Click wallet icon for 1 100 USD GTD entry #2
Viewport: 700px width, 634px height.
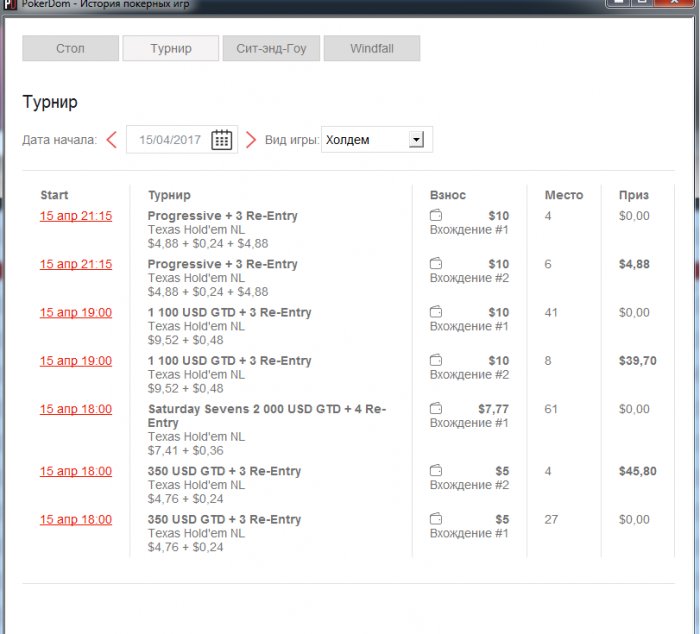point(436,360)
